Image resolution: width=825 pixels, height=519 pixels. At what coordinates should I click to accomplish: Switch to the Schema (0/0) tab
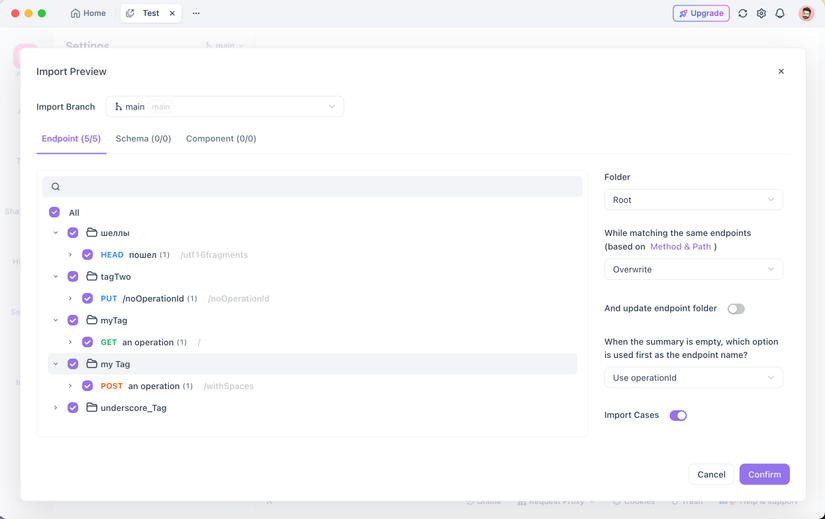[143, 139]
